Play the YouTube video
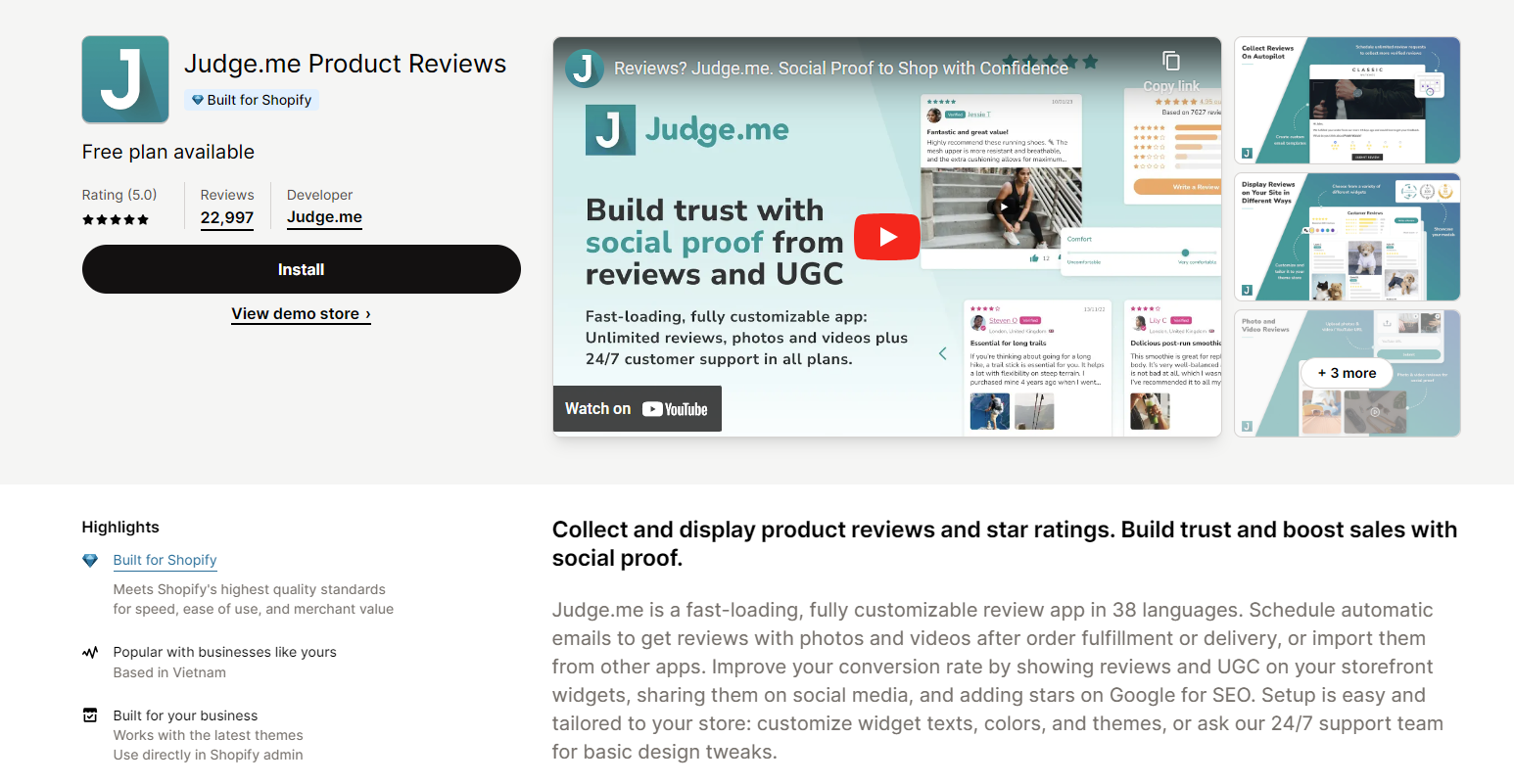The image size is (1514, 784). point(887,237)
